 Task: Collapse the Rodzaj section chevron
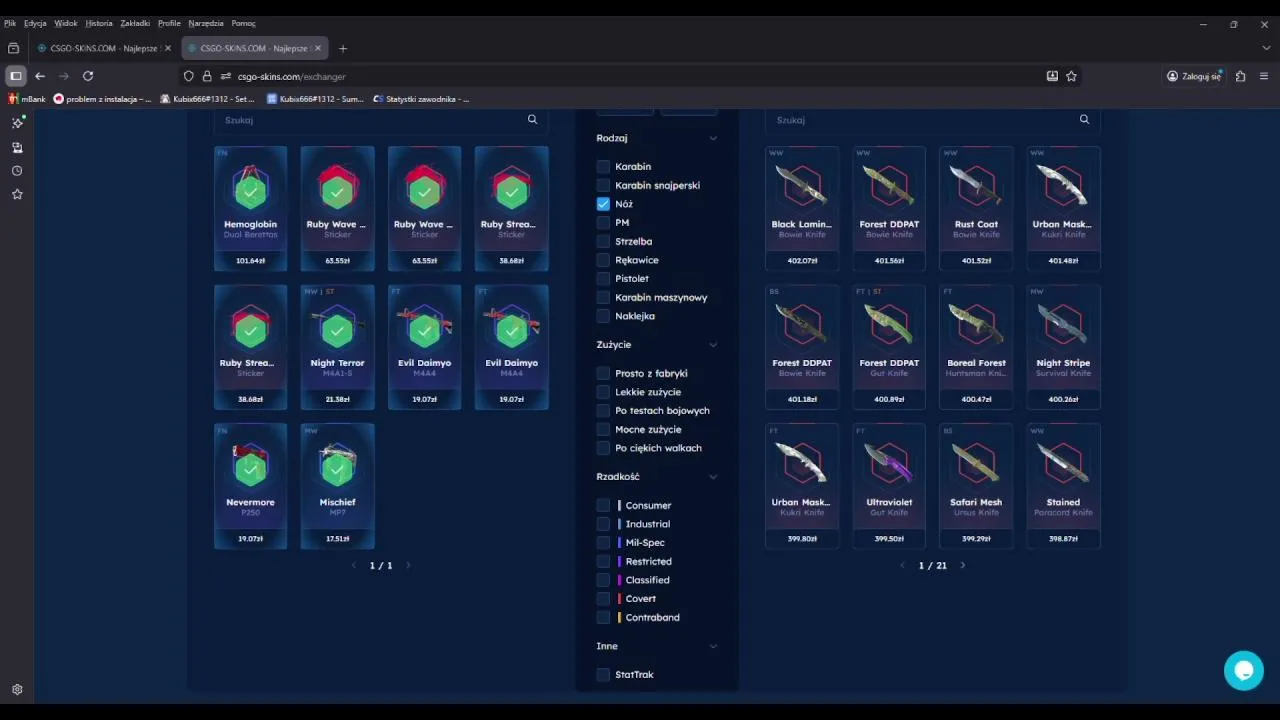[713, 138]
